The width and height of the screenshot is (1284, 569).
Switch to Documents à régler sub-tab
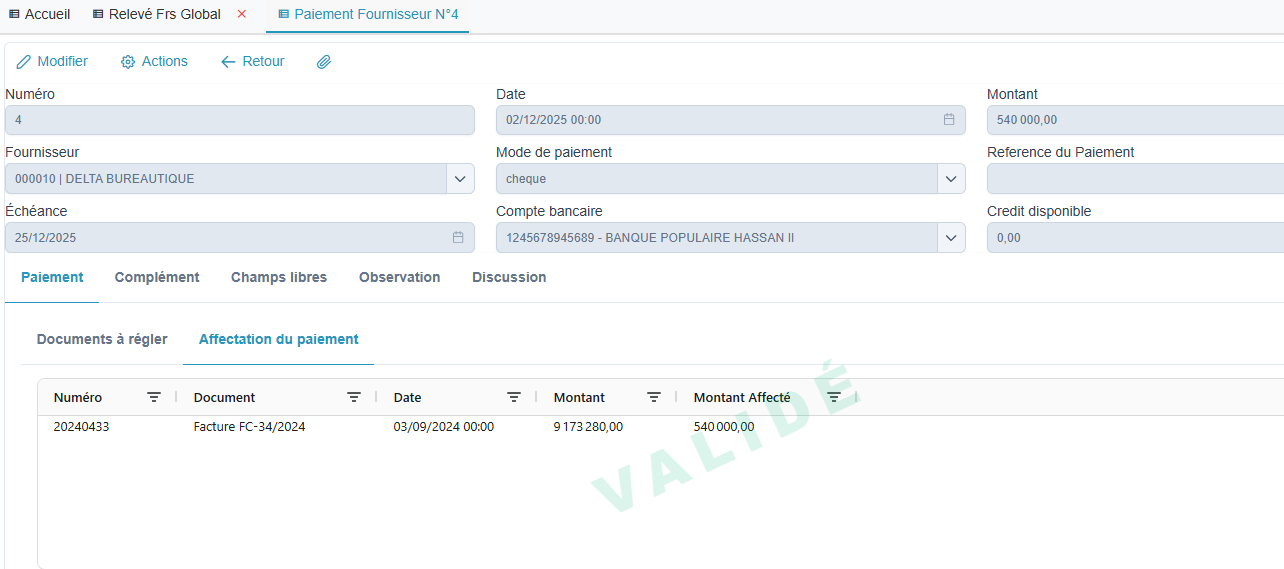[102, 339]
